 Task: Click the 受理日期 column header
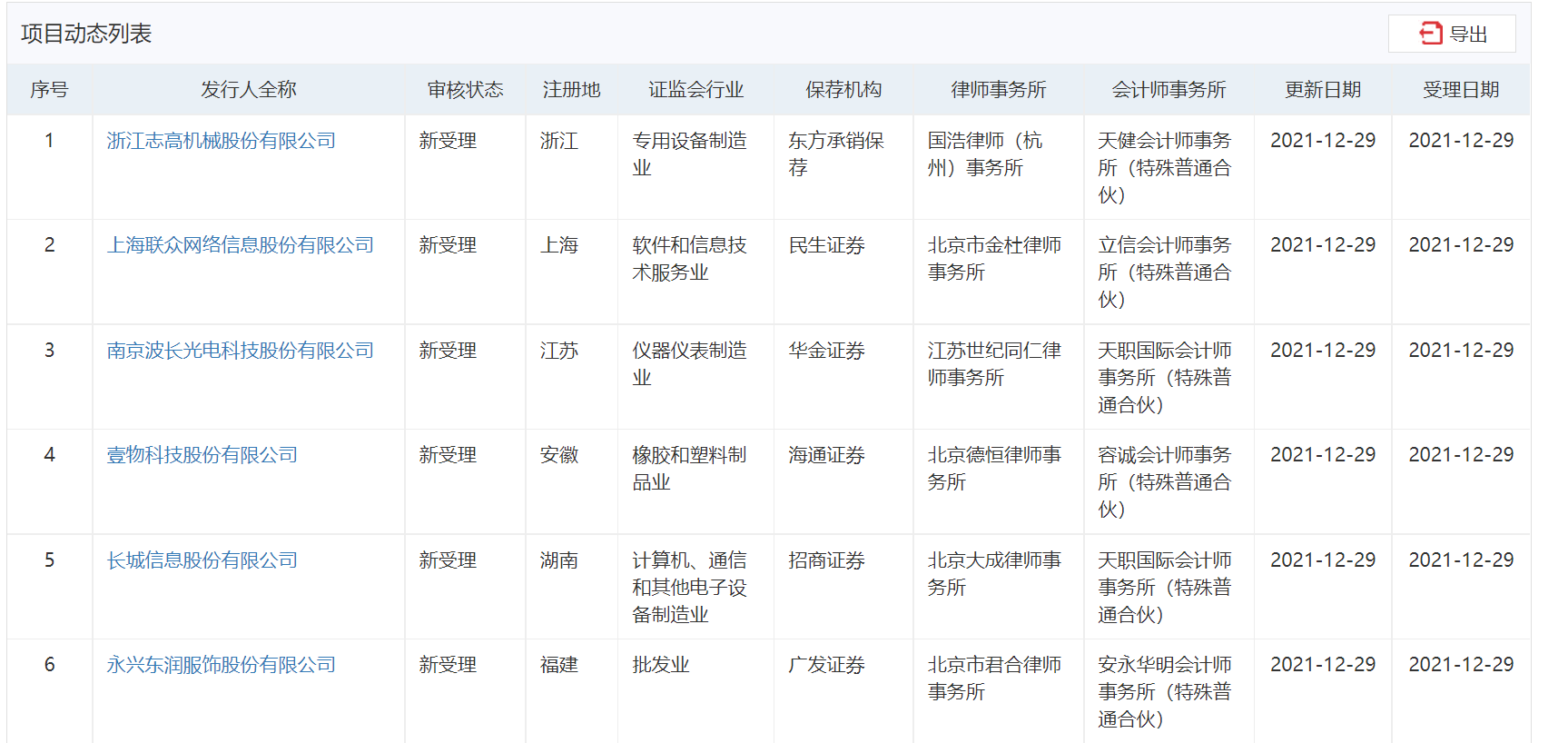click(1461, 90)
